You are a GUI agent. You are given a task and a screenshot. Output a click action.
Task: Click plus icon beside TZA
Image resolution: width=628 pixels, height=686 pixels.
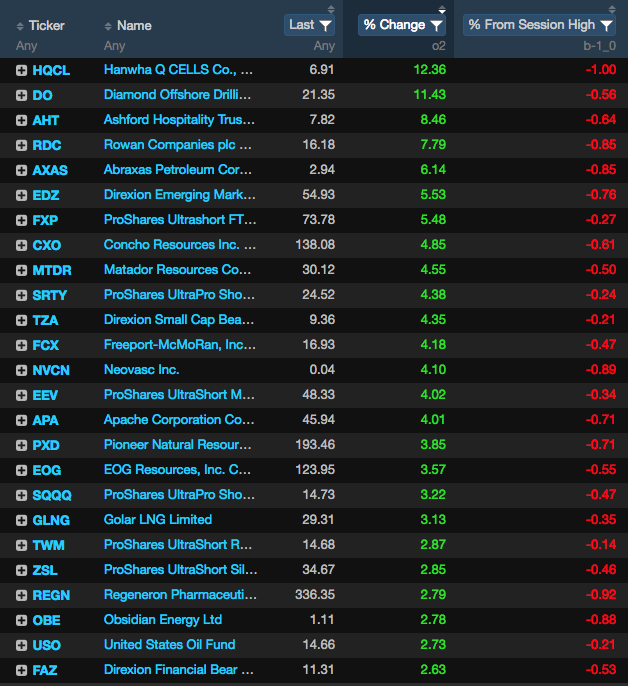coord(21,320)
